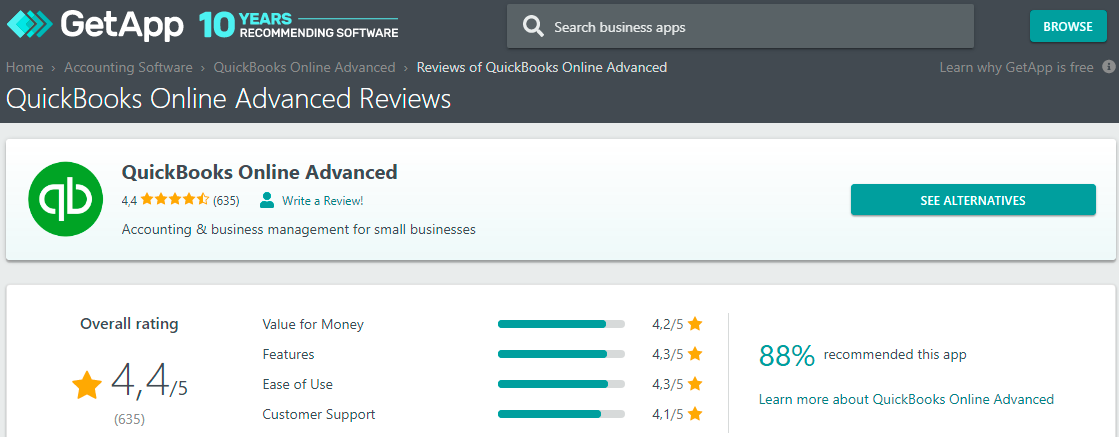Click the header star rating of QuickBooks
The image size is (1119, 437).
pyautogui.click(x=175, y=200)
